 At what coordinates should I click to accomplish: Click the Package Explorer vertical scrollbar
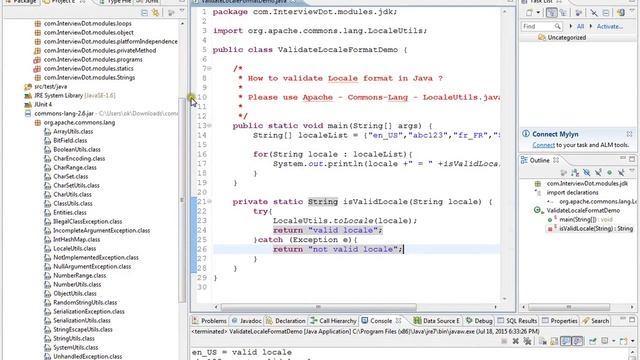pos(182,200)
